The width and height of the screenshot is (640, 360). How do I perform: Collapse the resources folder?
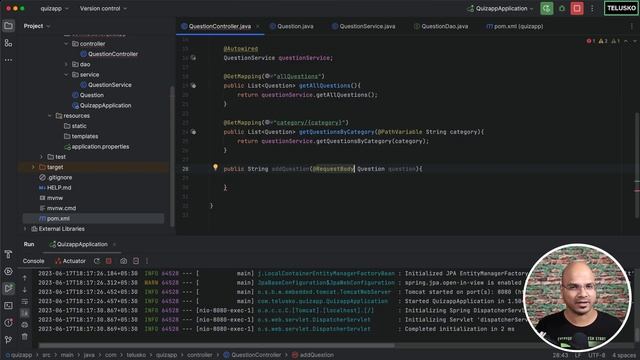click(50, 116)
